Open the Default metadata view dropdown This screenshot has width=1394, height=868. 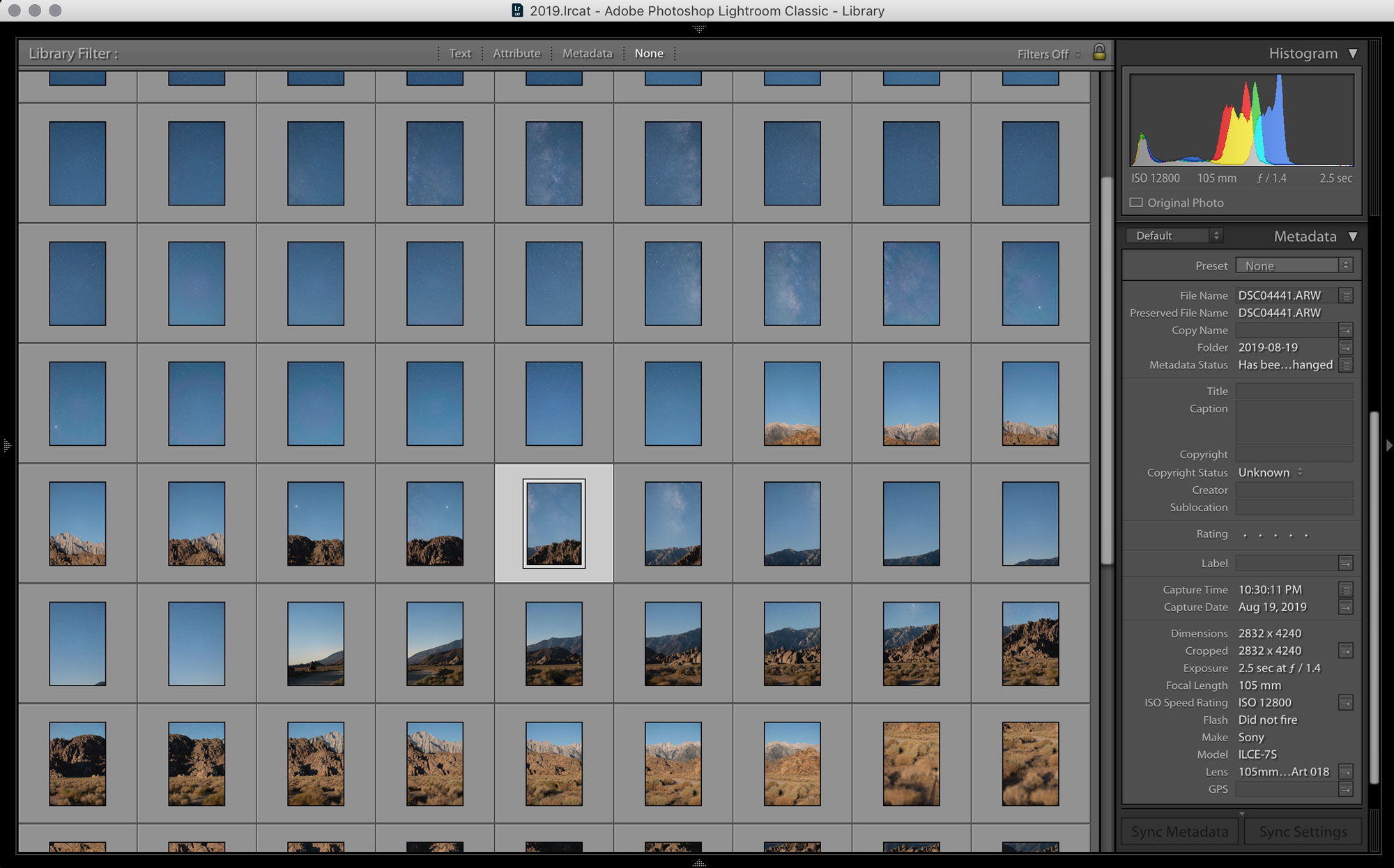(1174, 235)
